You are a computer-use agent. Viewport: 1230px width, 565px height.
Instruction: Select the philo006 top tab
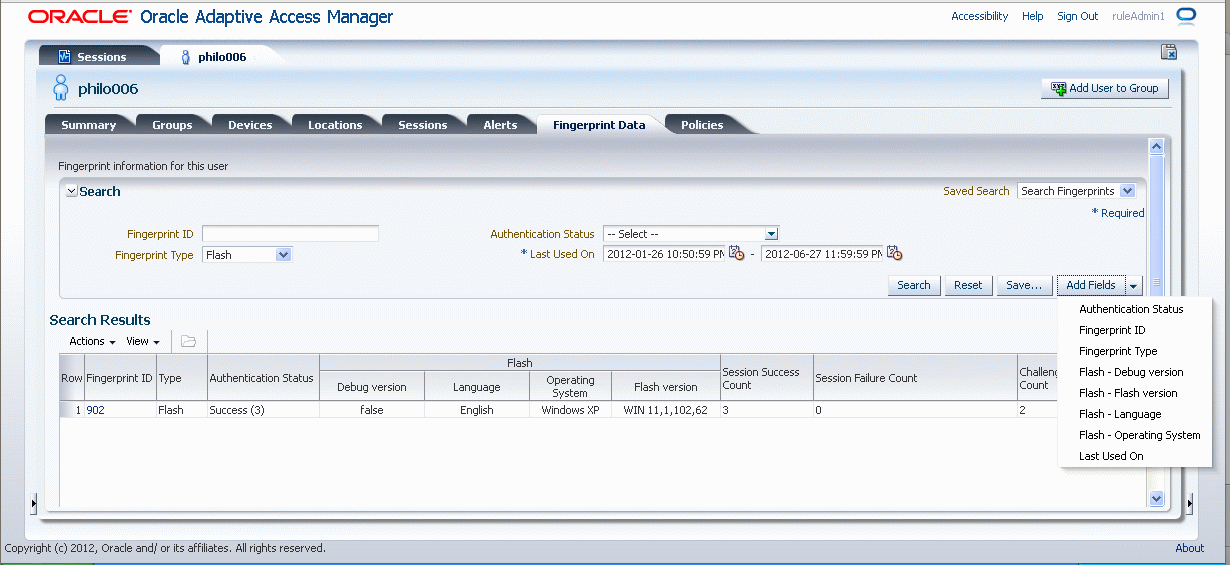tap(221, 57)
